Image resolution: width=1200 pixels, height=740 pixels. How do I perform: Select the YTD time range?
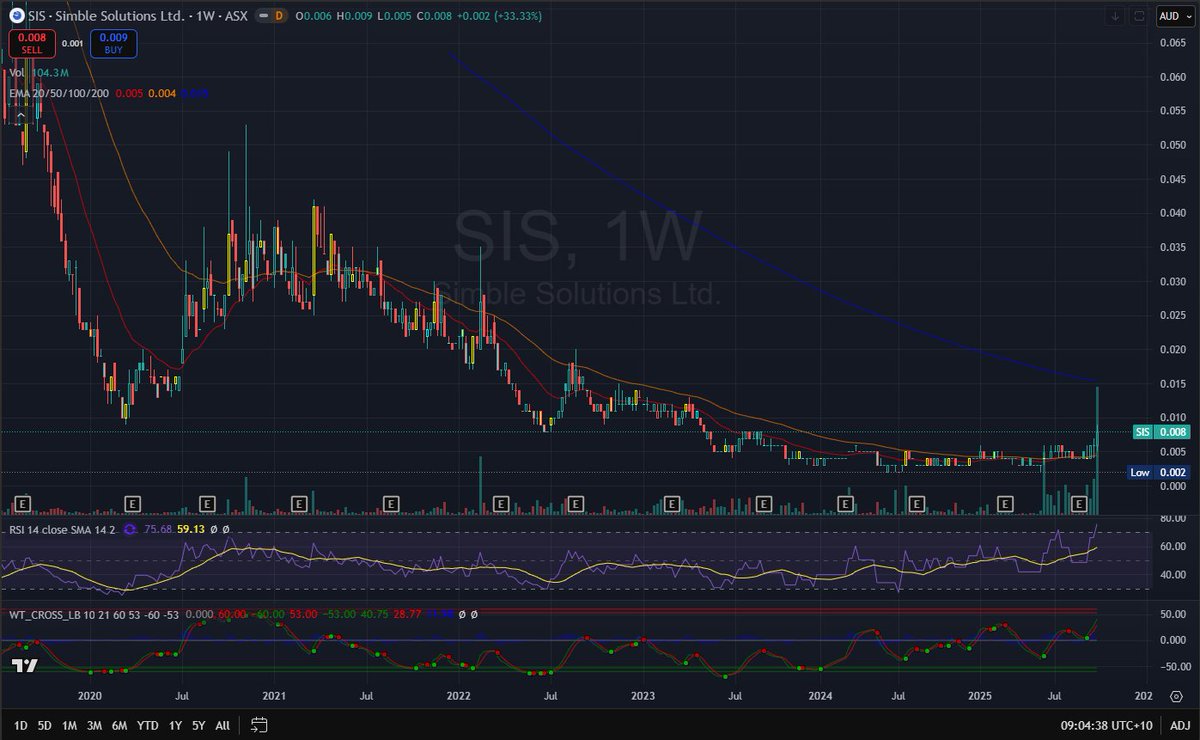click(x=147, y=725)
